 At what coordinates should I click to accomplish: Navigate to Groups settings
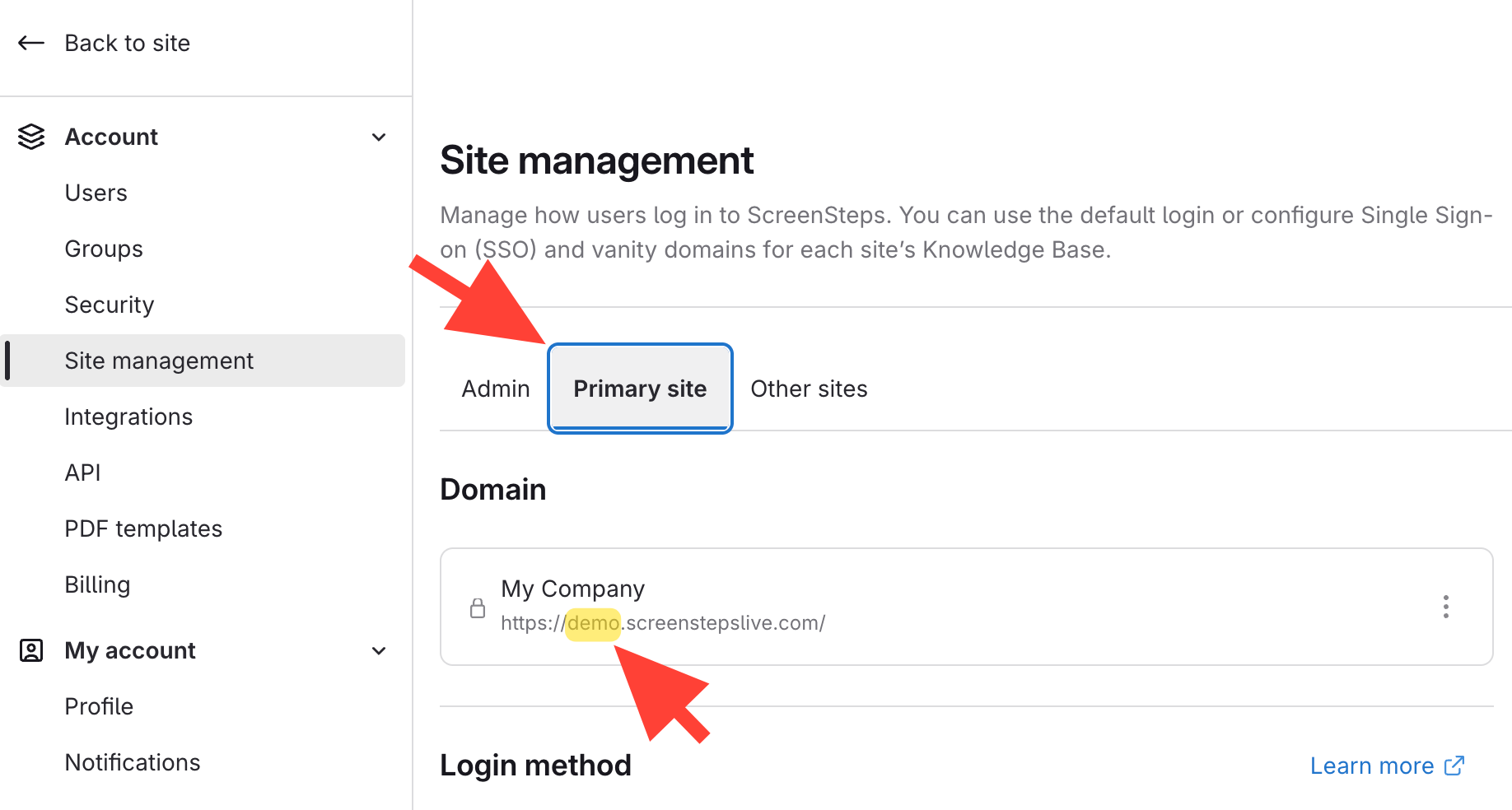[x=104, y=249]
